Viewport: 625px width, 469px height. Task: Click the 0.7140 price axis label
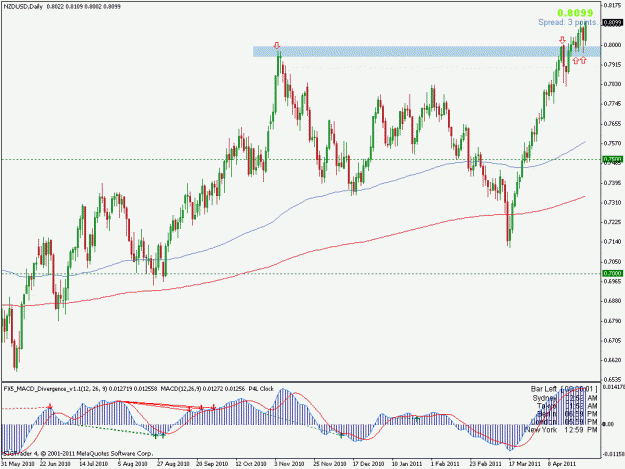(613, 241)
